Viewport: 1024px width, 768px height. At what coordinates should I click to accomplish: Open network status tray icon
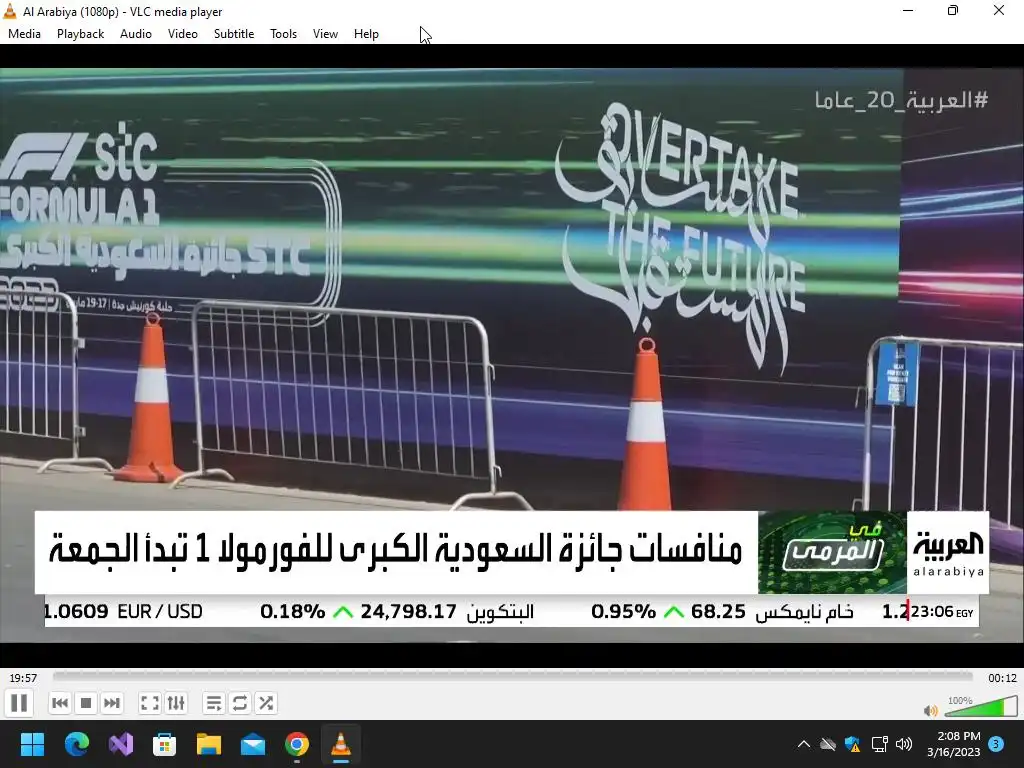[879, 744]
